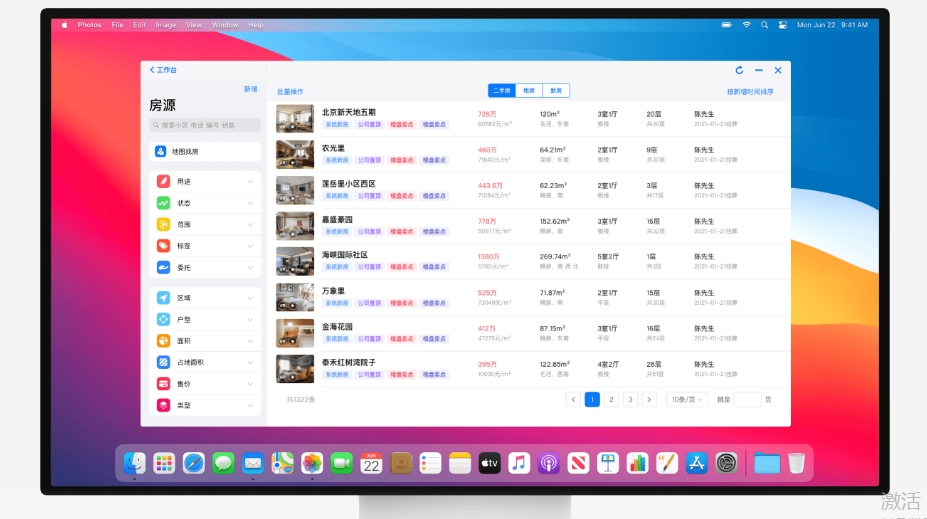Open Finder from the dock
This screenshot has height=519, width=927.
point(135,463)
